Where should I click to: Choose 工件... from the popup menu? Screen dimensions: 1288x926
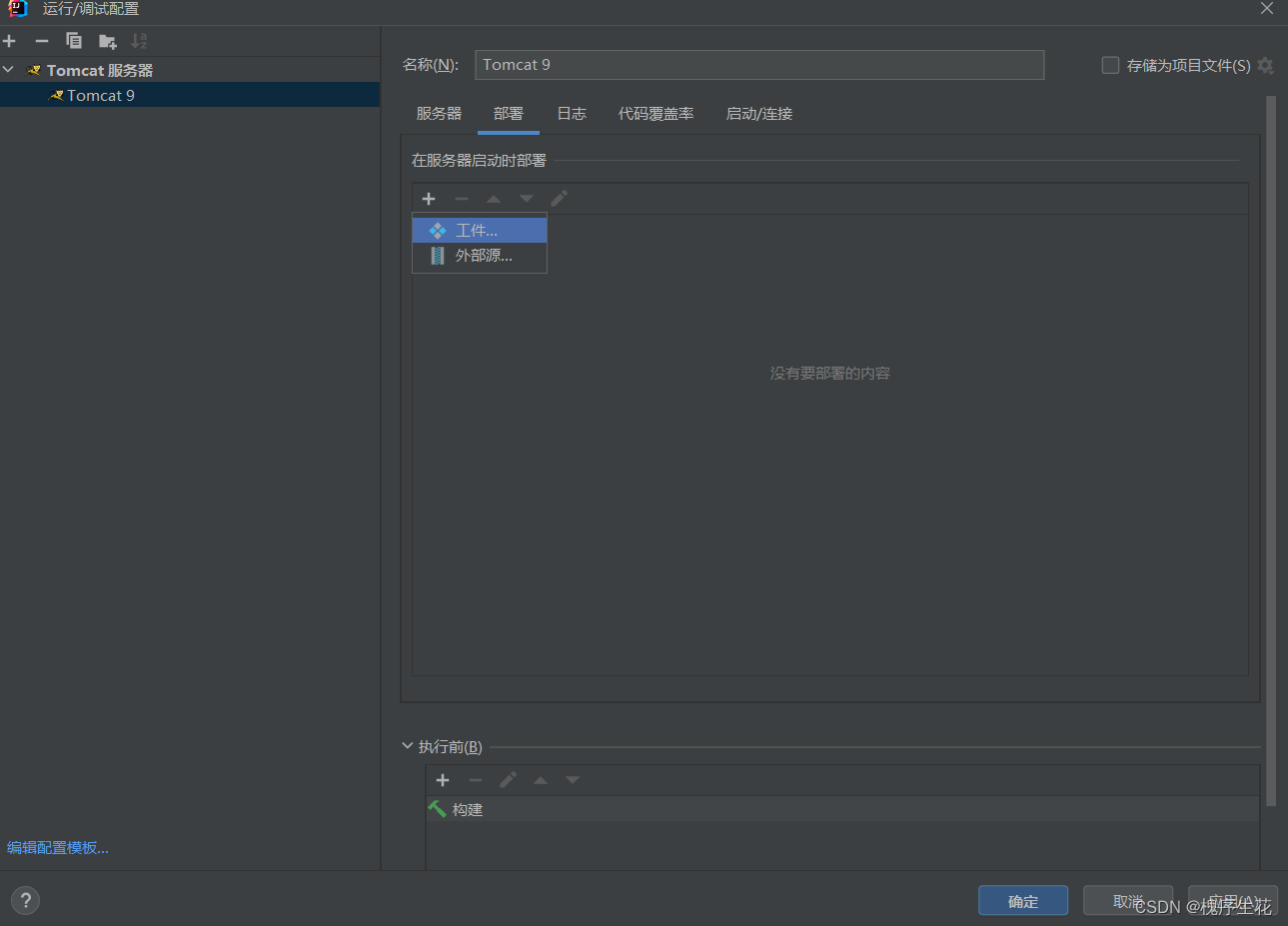click(x=480, y=231)
